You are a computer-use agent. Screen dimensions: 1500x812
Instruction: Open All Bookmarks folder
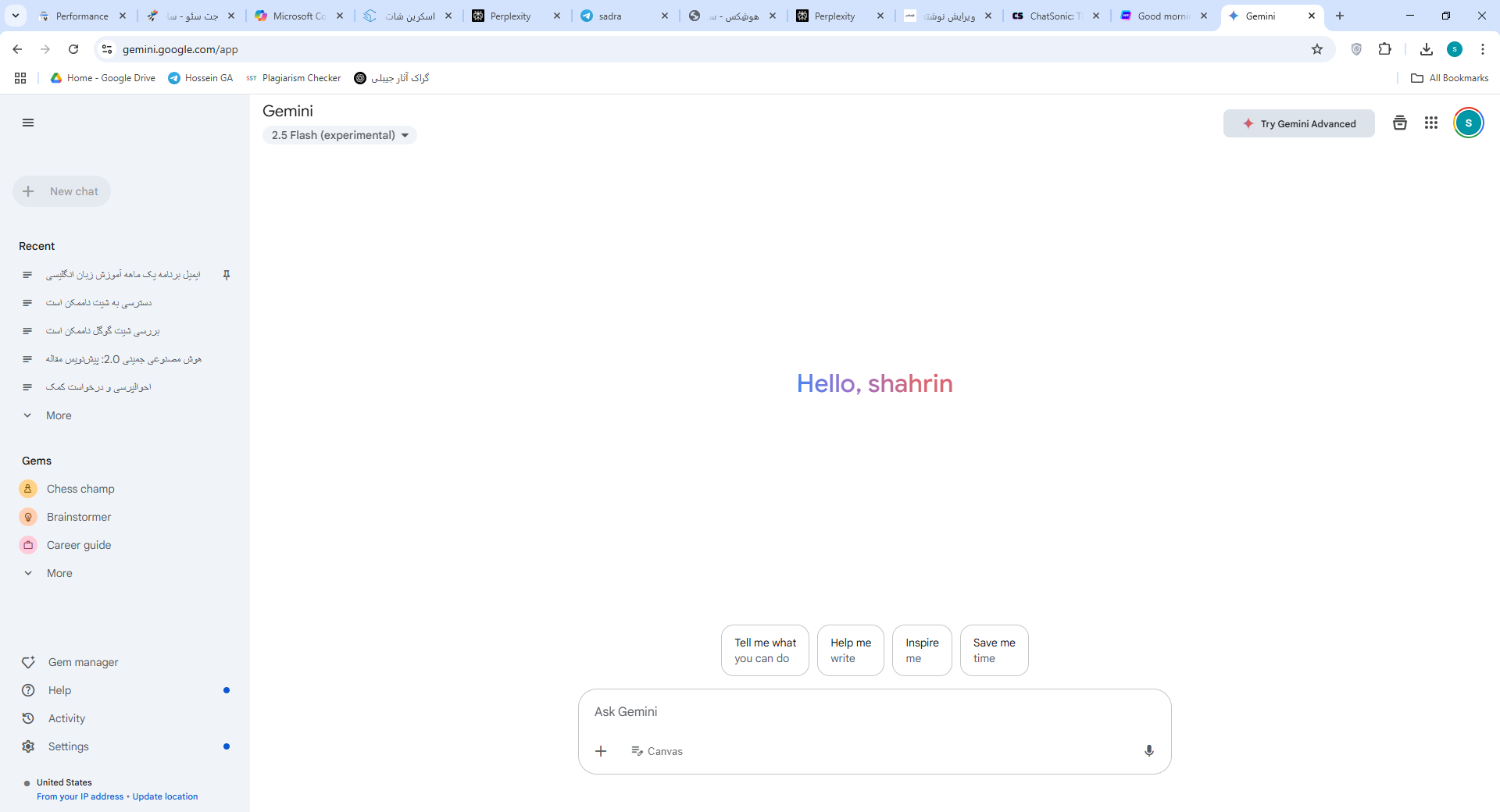click(x=1450, y=78)
